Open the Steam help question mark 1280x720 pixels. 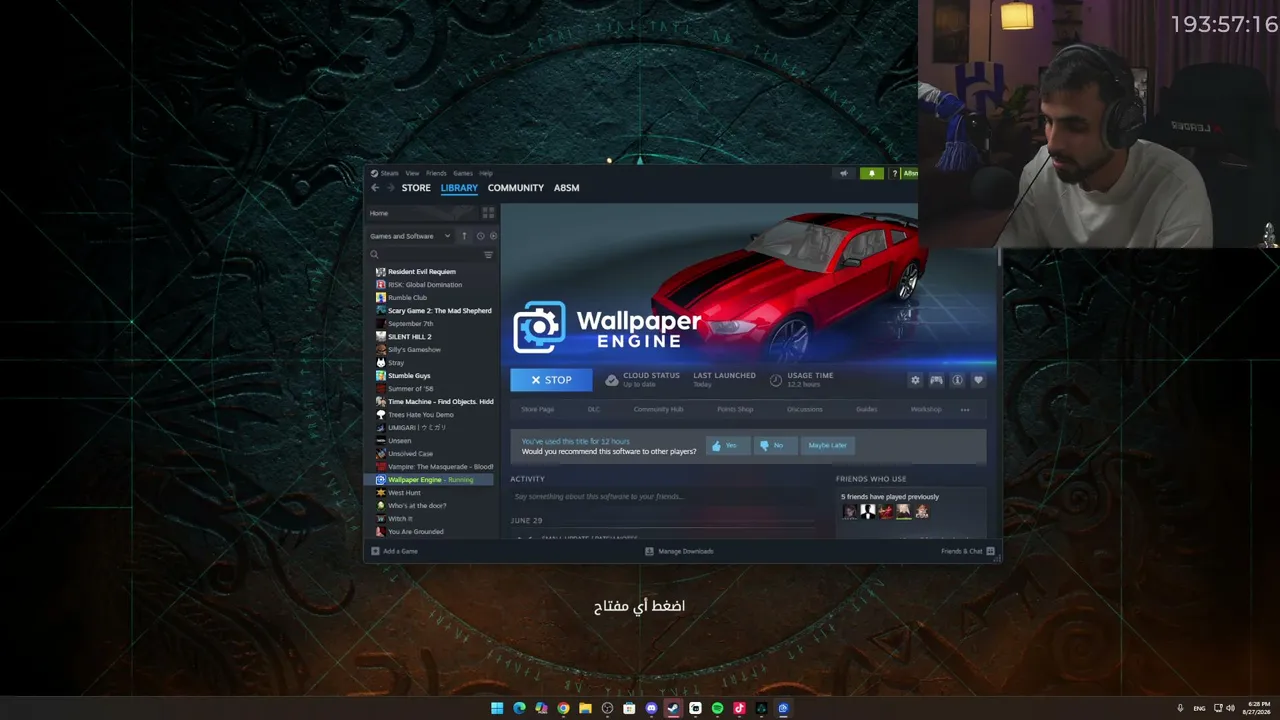895,173
